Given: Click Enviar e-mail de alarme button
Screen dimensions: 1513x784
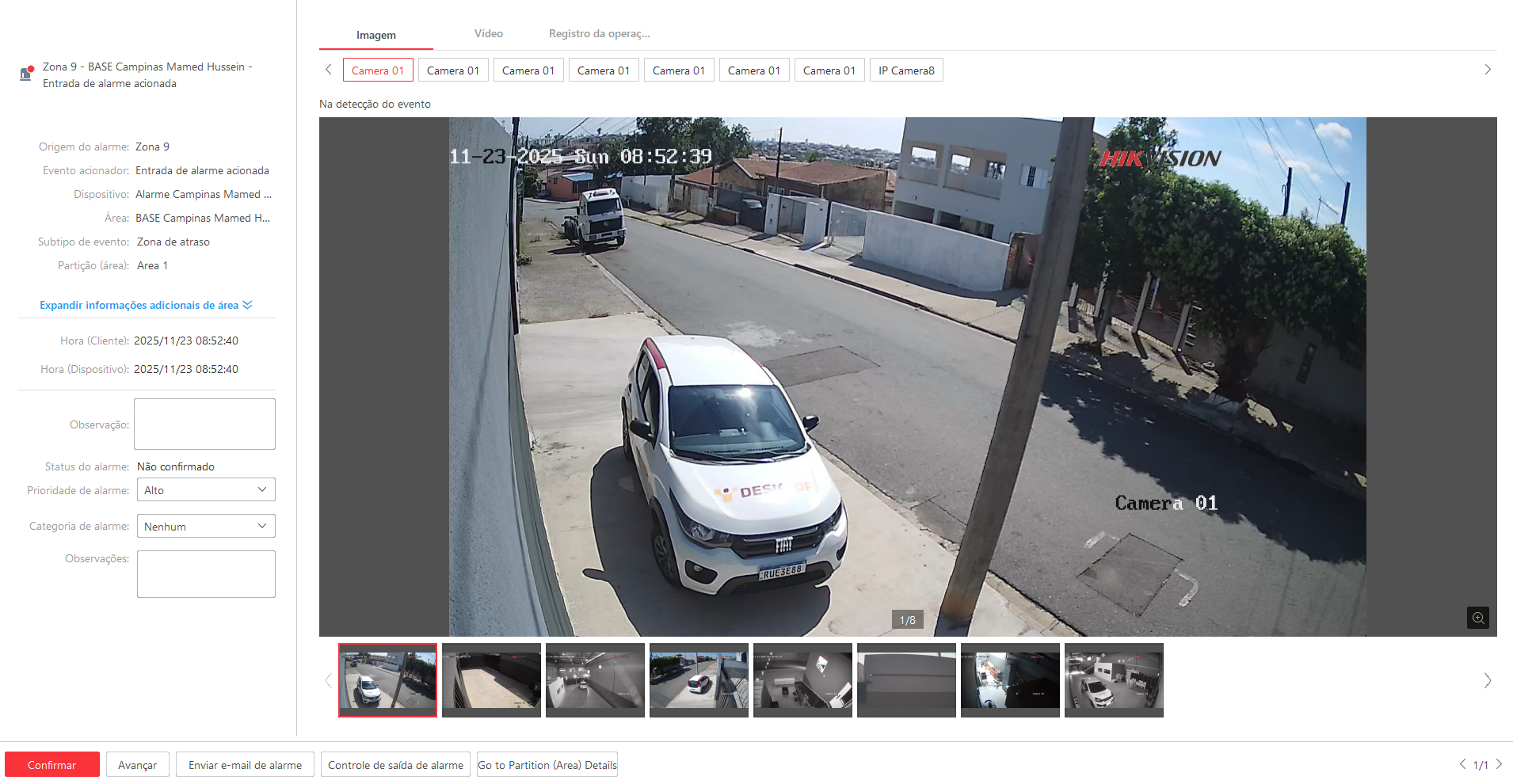Looking at the screenshot, I should click(245, 765).
